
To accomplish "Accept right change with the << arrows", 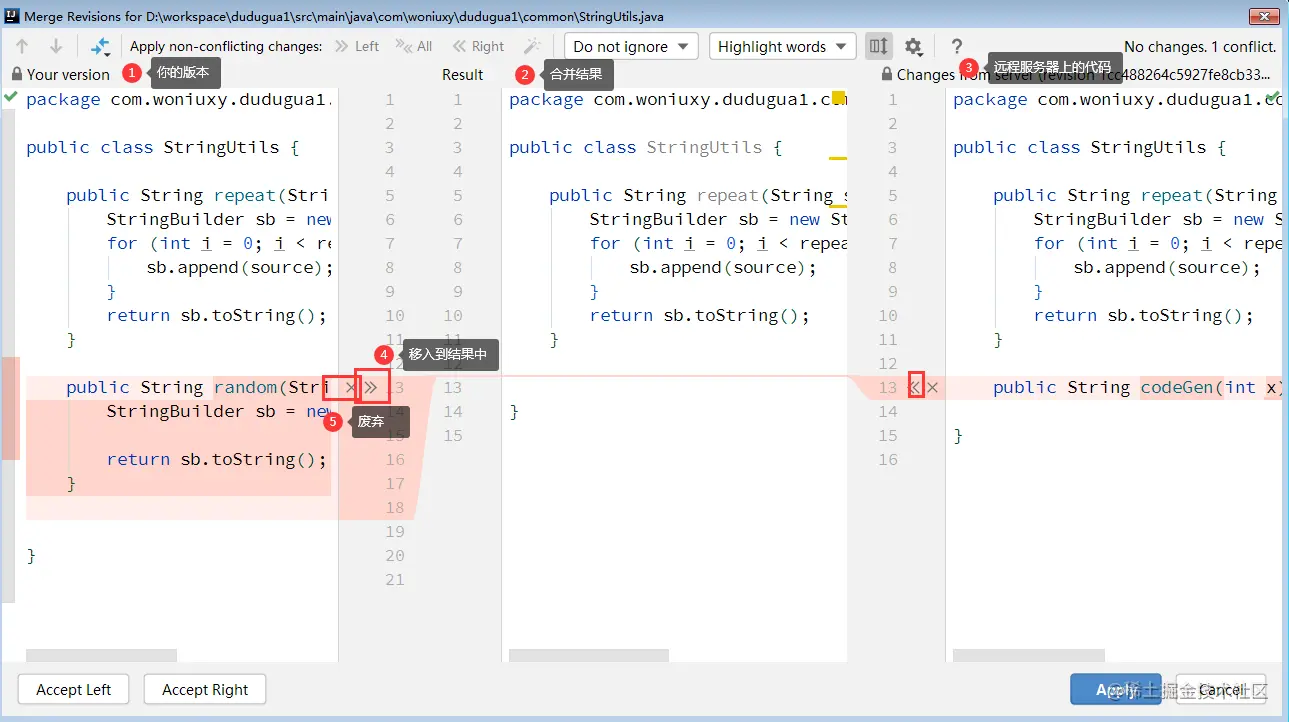I will coord(914,387).
